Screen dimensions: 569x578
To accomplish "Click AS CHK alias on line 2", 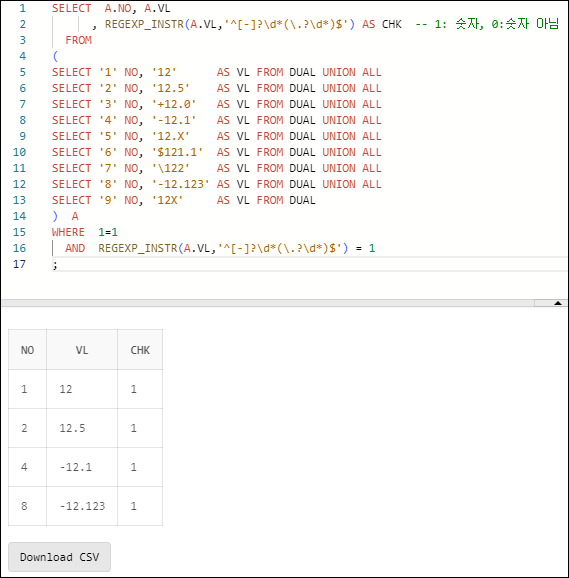I will [381, 24].
